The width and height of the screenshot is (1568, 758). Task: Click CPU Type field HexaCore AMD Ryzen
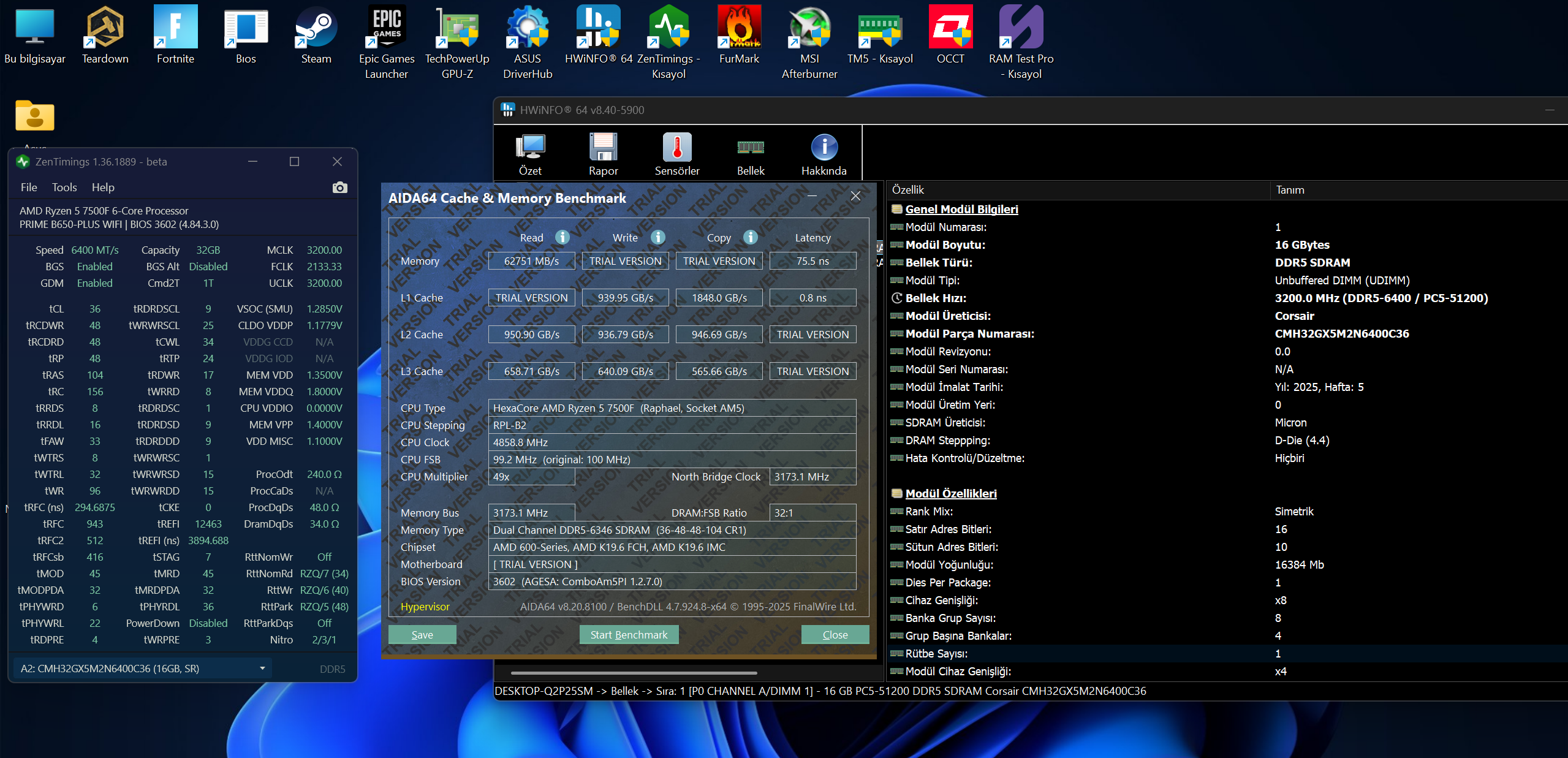tap(672, 408)
